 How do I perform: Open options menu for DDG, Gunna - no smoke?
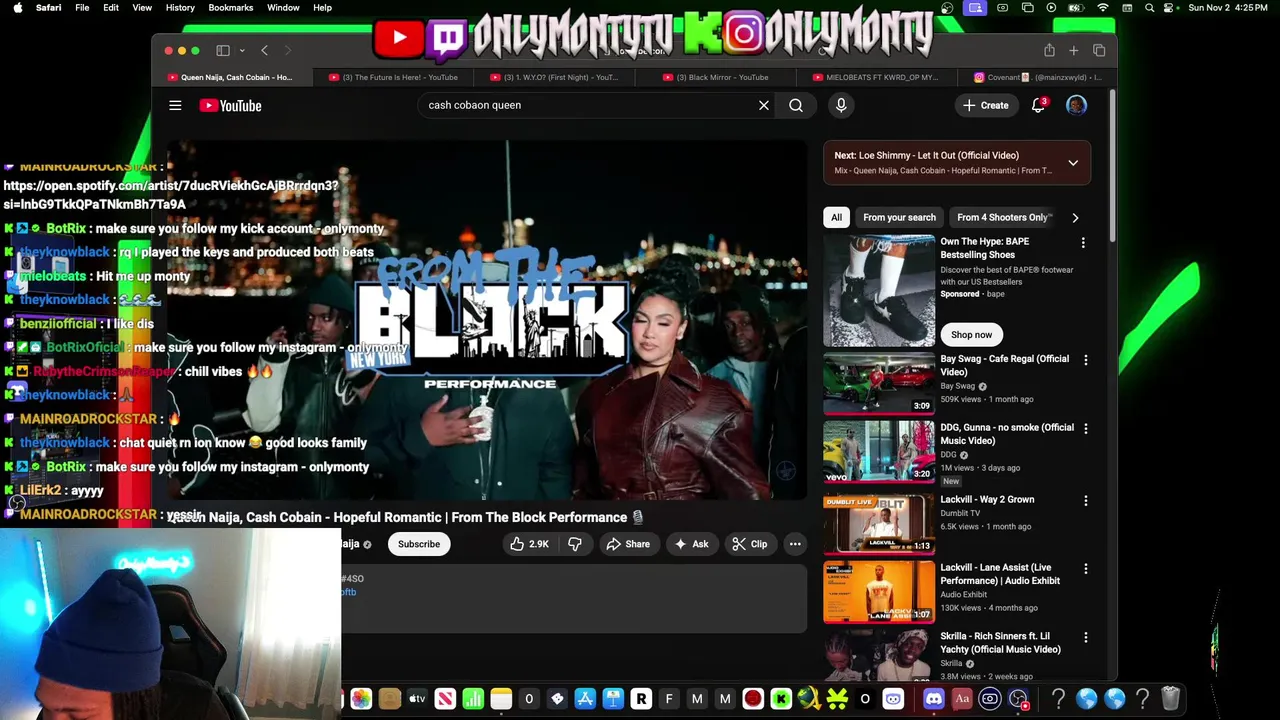pos(1085,428)
